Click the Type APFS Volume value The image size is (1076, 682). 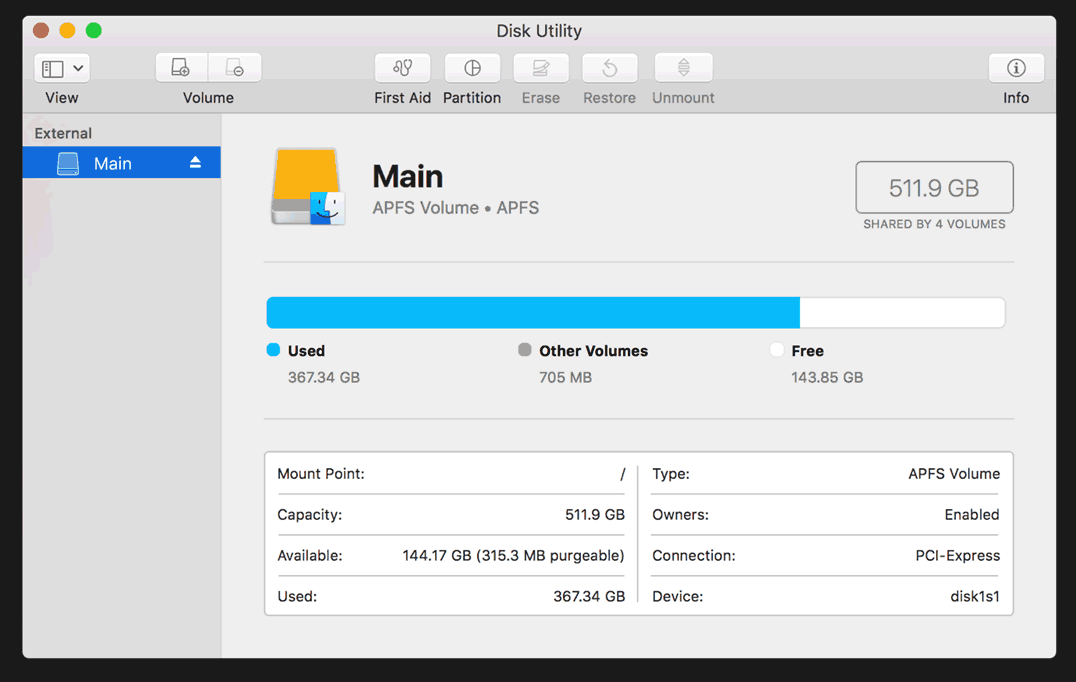954,474
